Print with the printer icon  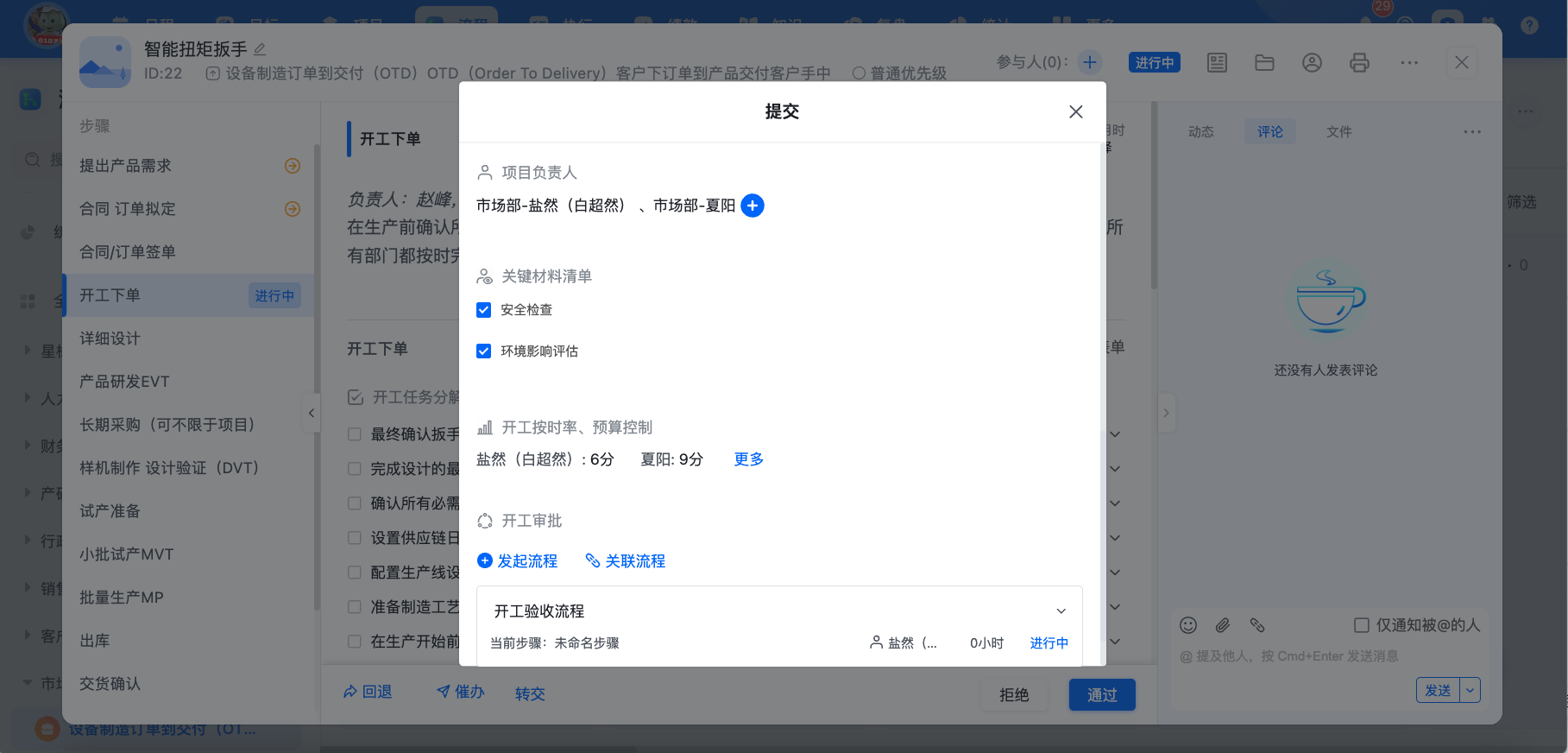[1359, 62]
